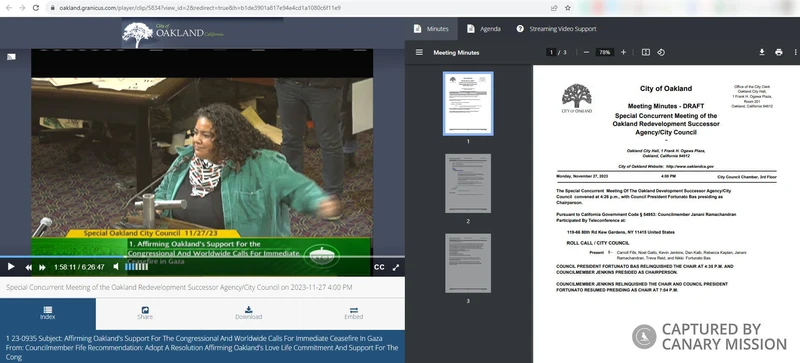Screen dimensions: 800x363
Task: Play the council meeting video
Action: 11,267
